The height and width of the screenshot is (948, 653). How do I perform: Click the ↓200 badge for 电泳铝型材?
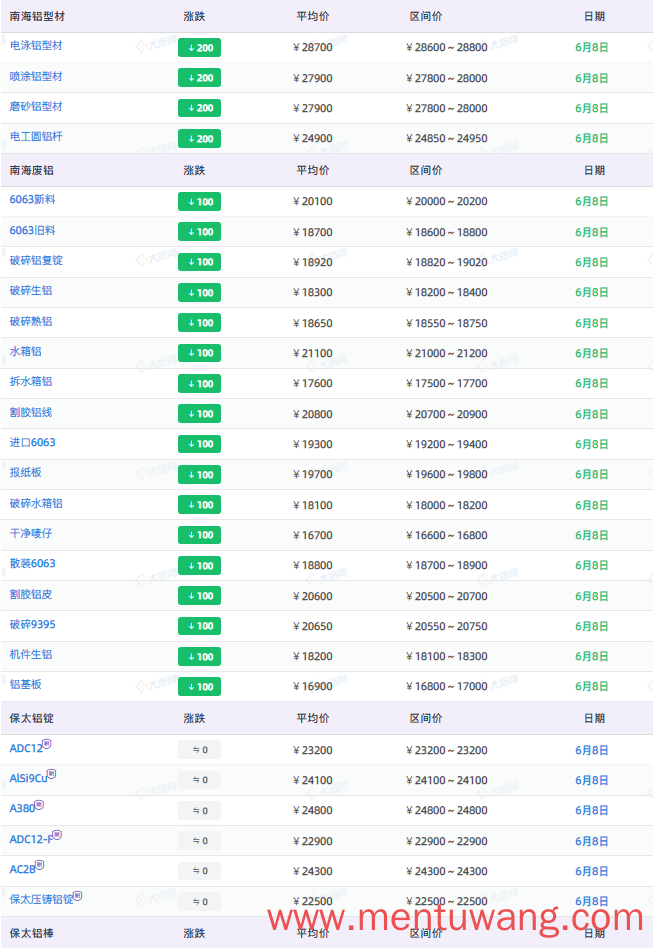(x=200, y=48)
